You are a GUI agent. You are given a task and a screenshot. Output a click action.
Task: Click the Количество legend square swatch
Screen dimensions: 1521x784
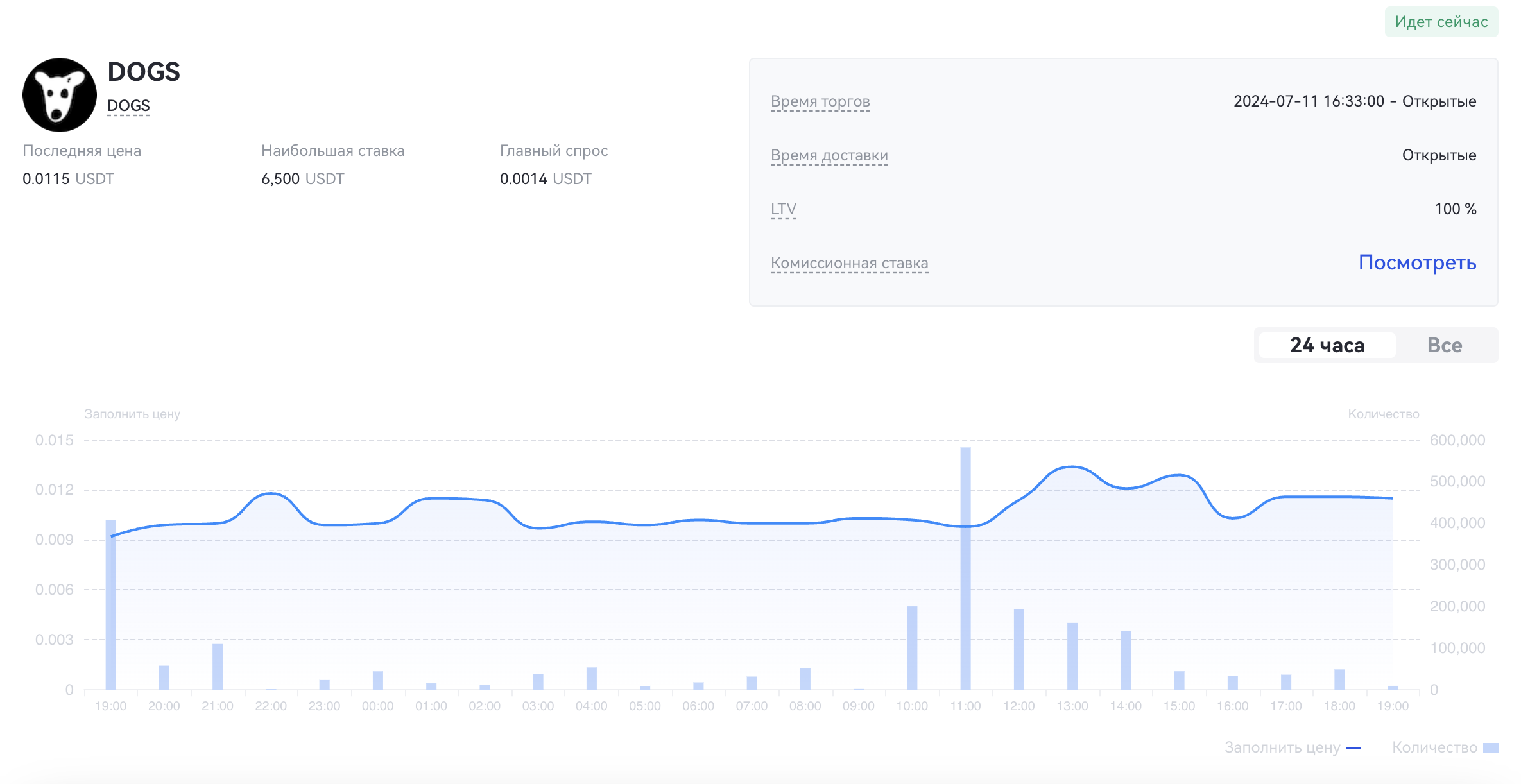(1490, 748)
